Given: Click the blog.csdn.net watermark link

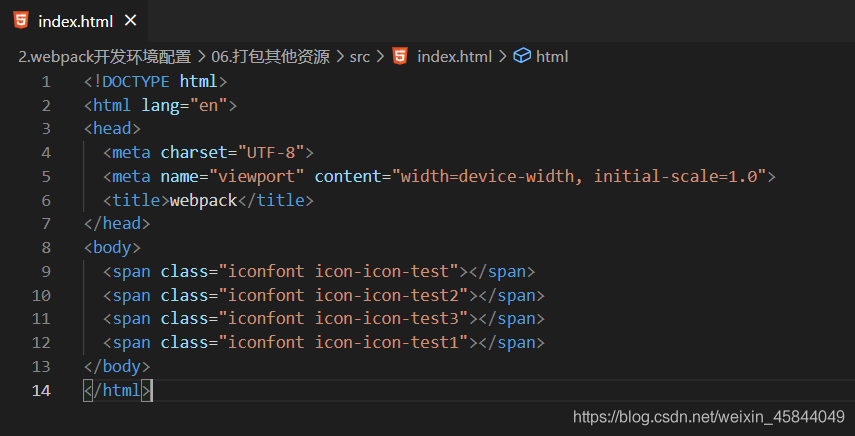Looking at the screenshot, I should click(x=708, y=417).
